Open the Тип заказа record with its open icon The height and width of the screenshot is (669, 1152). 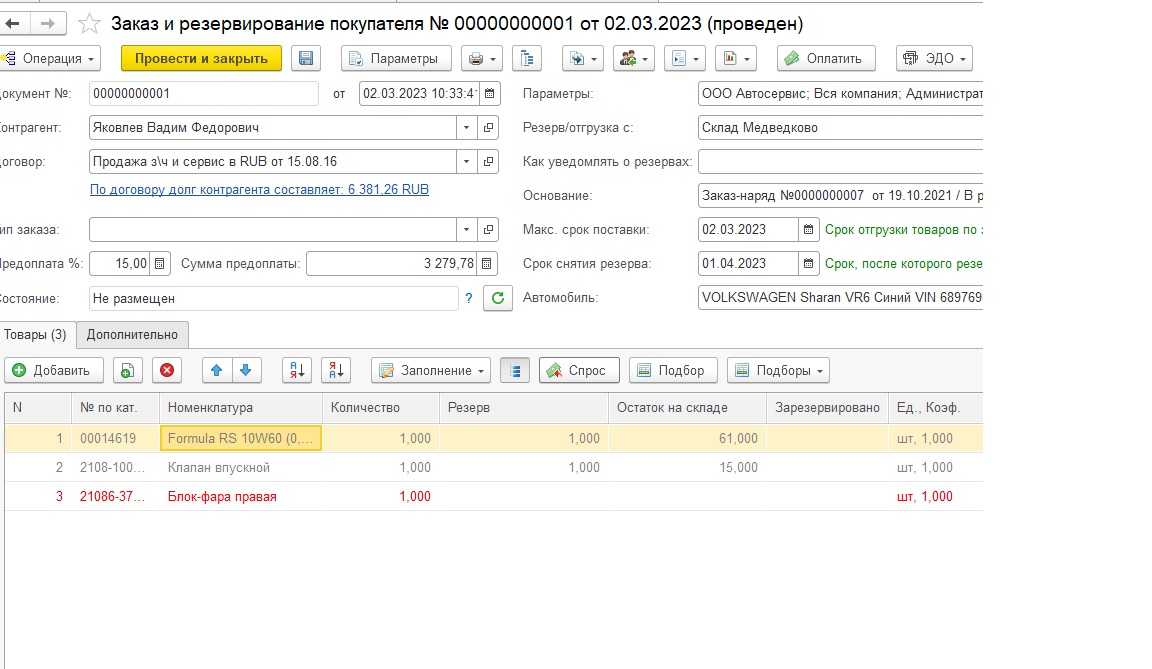tap(489, 230)
